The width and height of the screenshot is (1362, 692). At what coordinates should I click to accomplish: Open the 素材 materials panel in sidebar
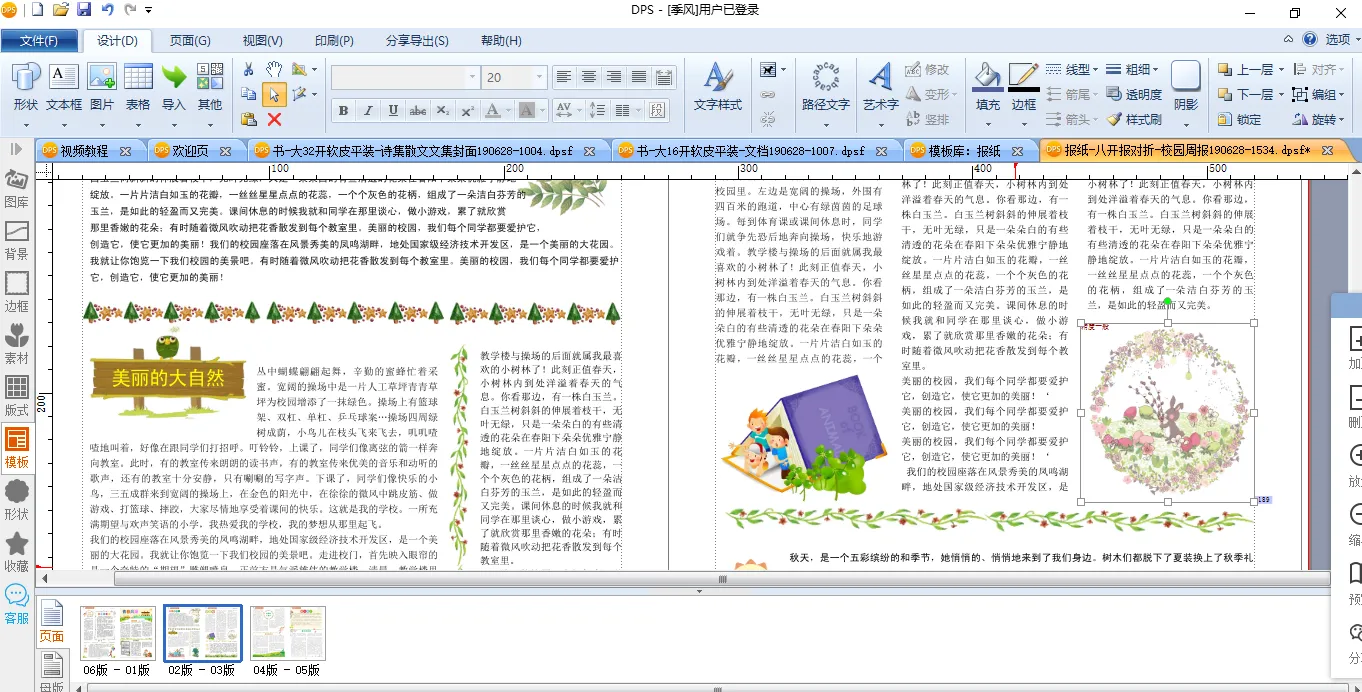[17, 342]
